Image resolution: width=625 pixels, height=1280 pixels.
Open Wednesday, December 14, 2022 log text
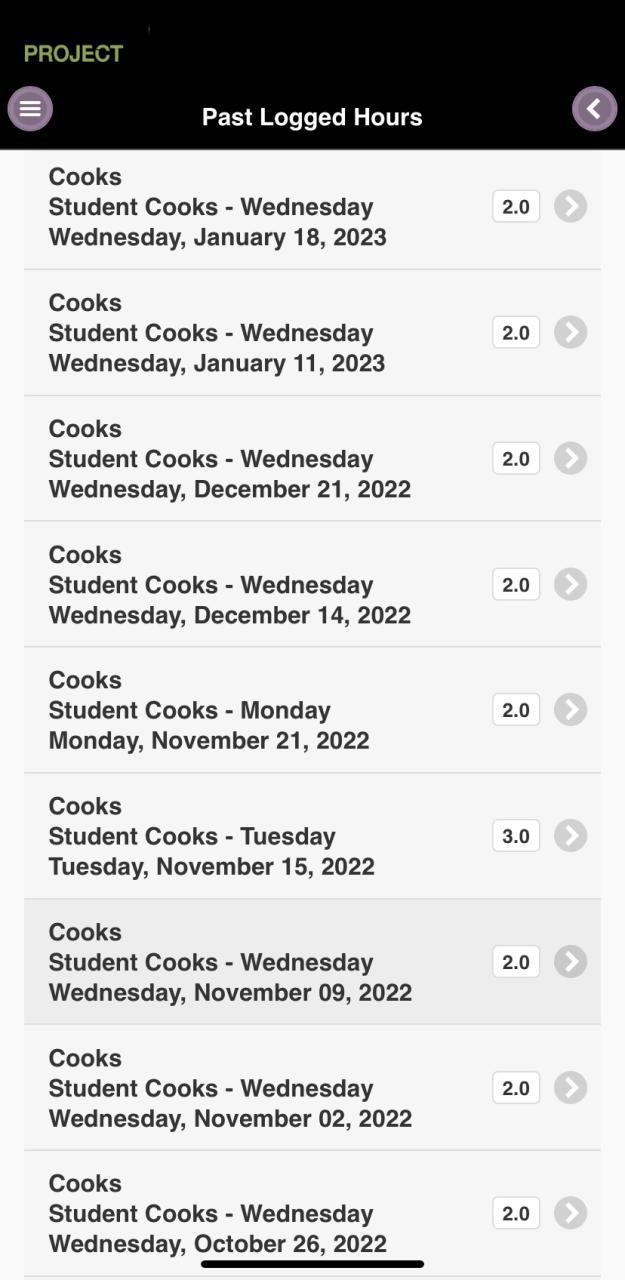pyautogui.click(x=229, y=615)
